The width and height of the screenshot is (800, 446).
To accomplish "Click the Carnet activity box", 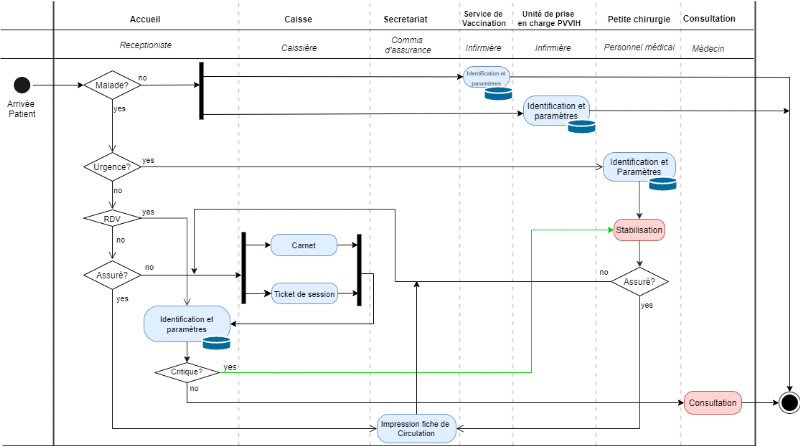I will click(304, 245).
